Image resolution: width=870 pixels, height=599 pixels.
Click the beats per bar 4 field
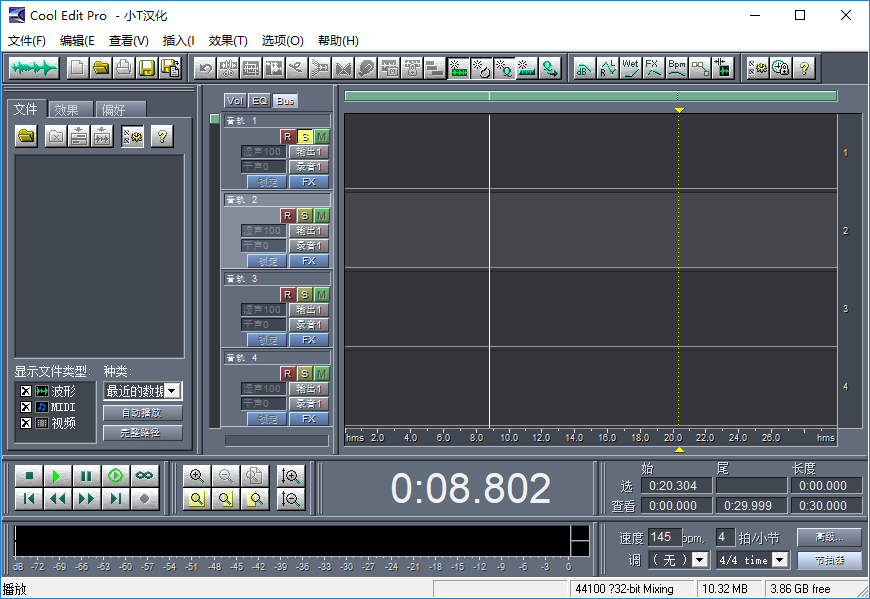(x=725, y=537)
